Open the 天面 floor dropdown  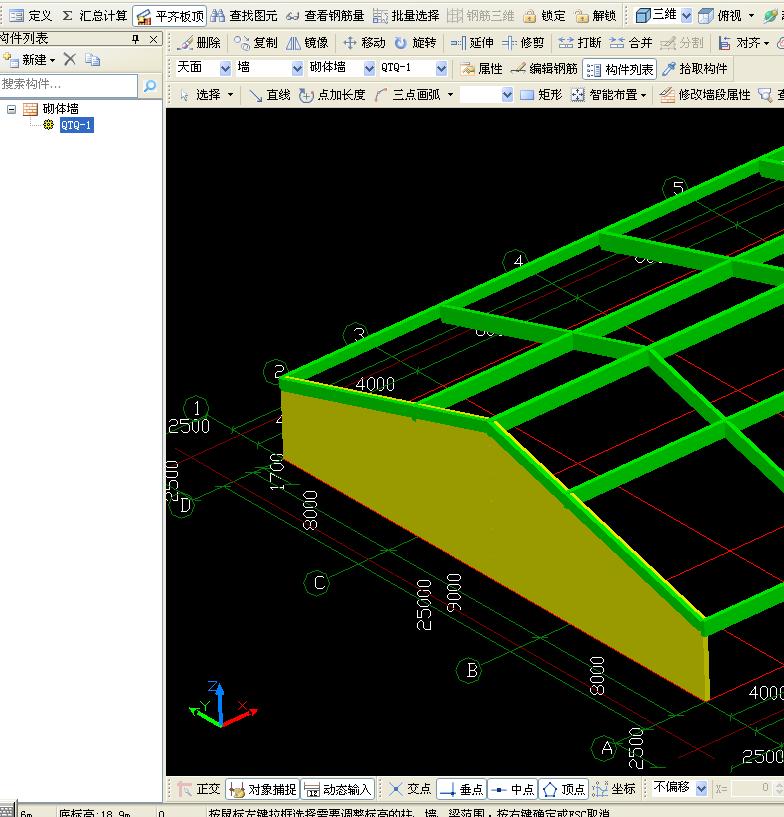coord(225,68)
